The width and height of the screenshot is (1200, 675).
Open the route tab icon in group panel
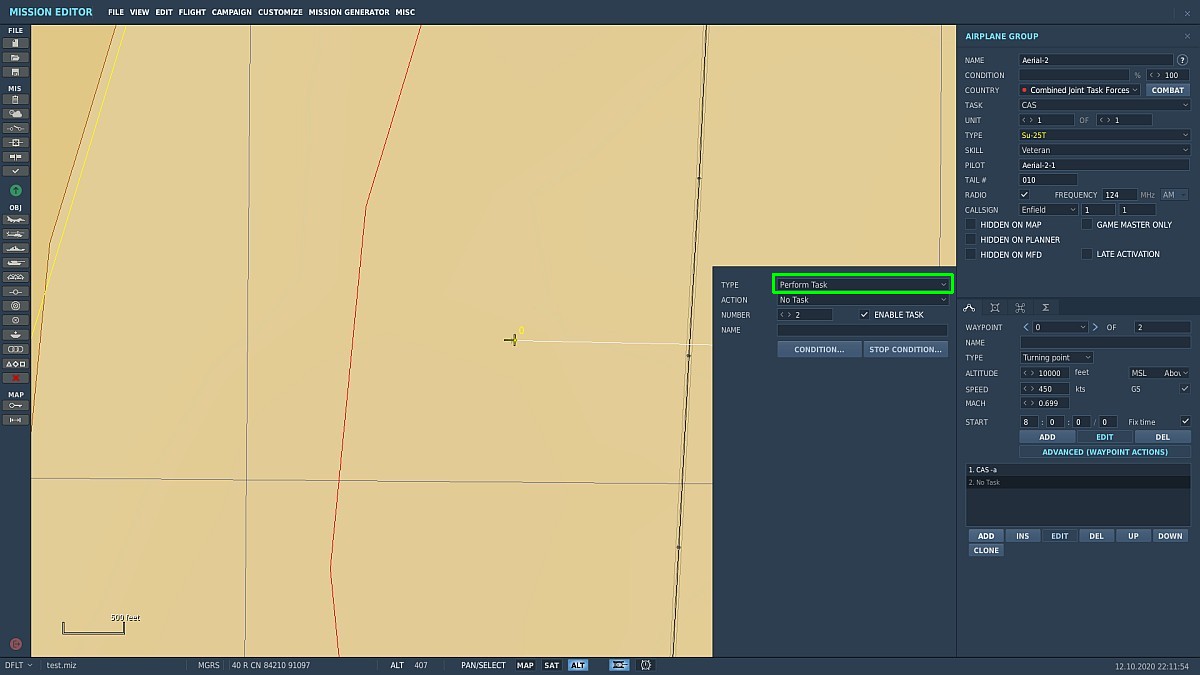tap(969, 307)
